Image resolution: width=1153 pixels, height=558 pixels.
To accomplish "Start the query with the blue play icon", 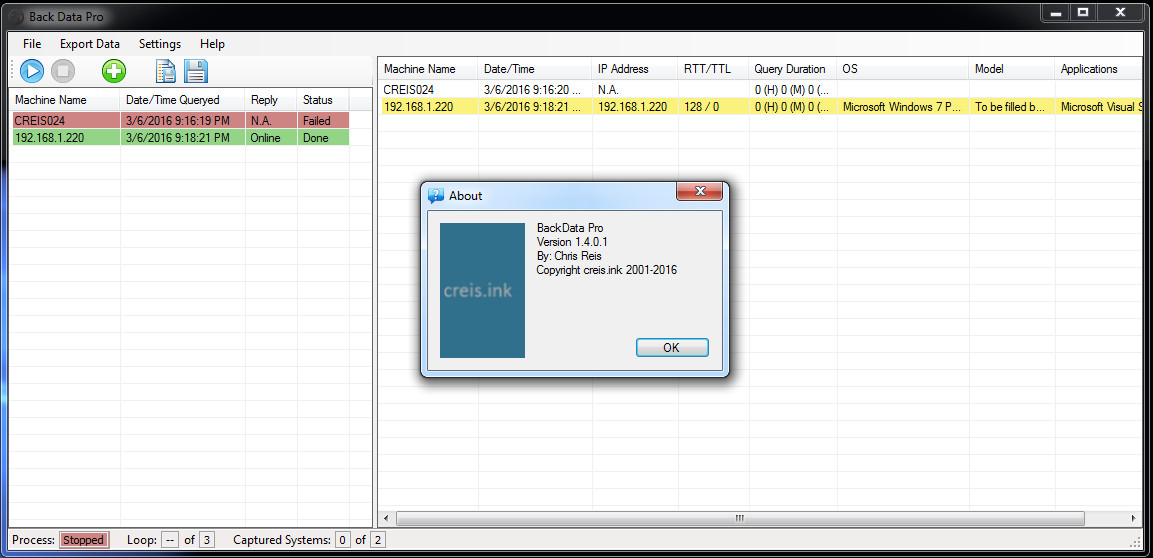I will click(x=32, y=71).
